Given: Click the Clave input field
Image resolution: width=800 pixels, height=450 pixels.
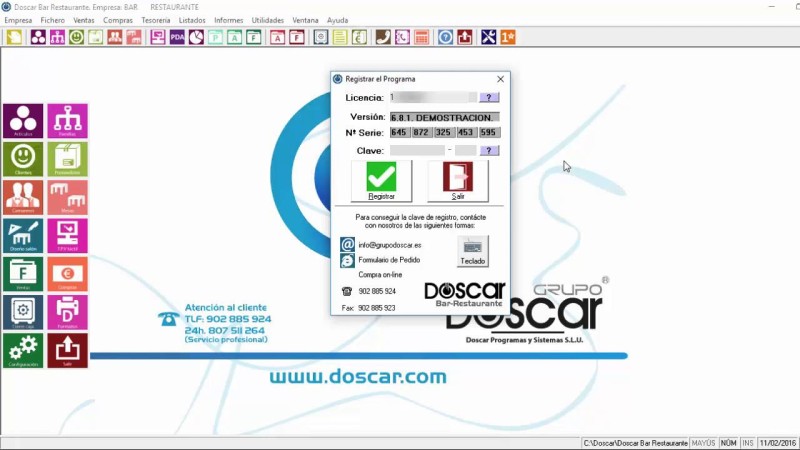Looking at the screenshot, I should point(417,151).
